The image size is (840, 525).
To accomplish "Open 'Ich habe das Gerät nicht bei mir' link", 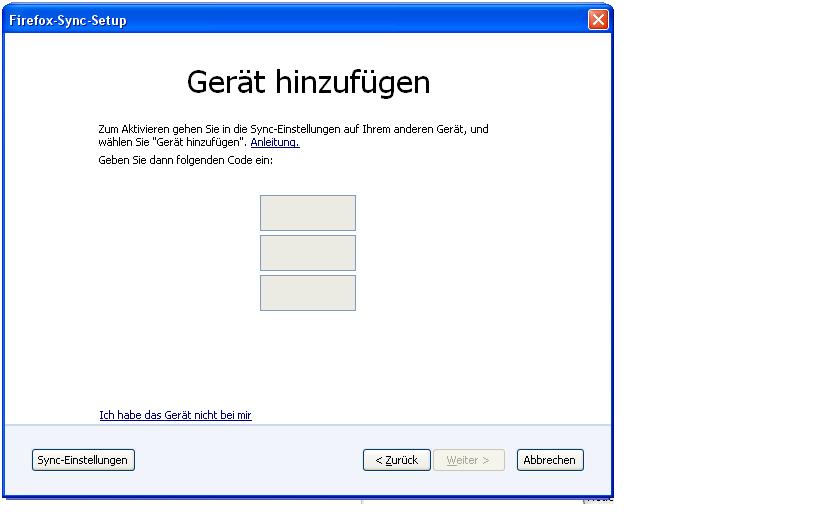I will [175, 415].
